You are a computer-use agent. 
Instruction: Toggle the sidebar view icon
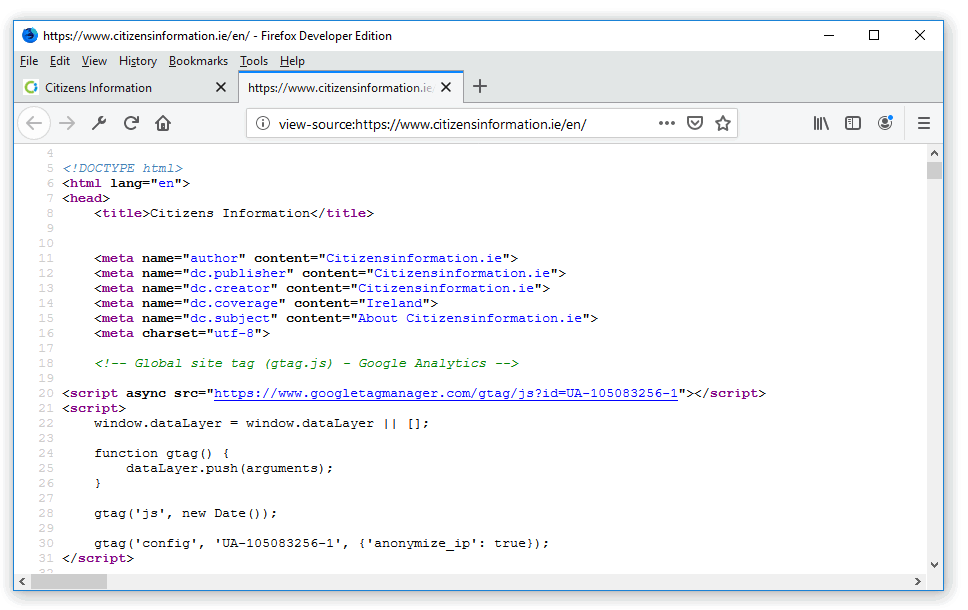[x=853, y=123]
